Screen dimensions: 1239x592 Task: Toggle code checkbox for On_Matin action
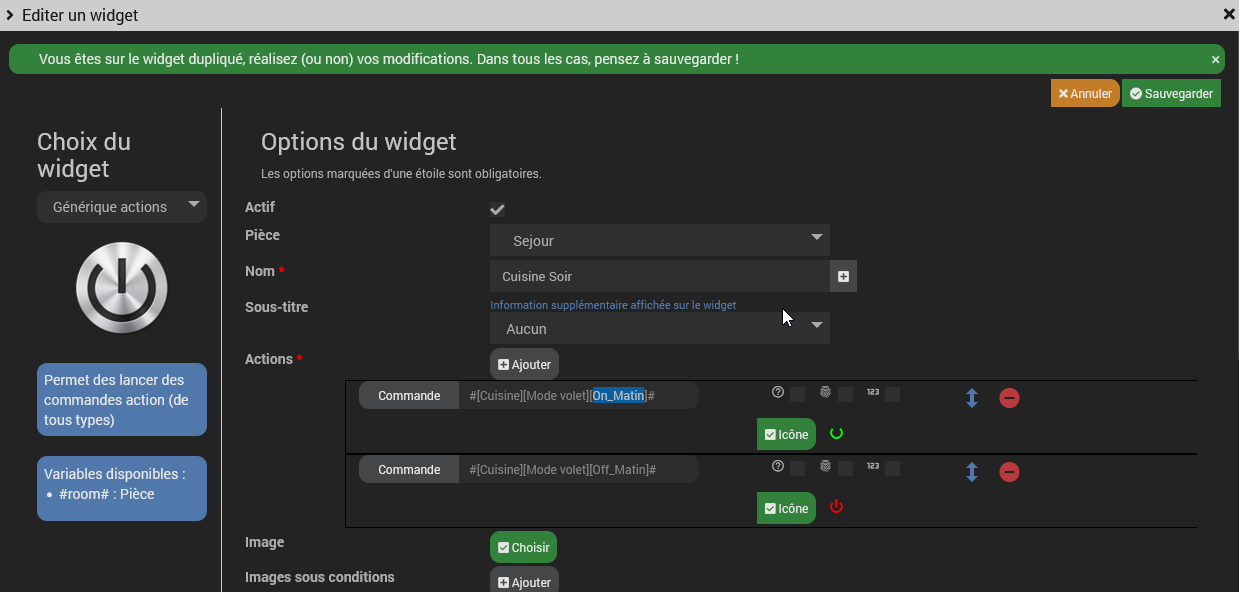pyautogui.click(x=892, y=395)
